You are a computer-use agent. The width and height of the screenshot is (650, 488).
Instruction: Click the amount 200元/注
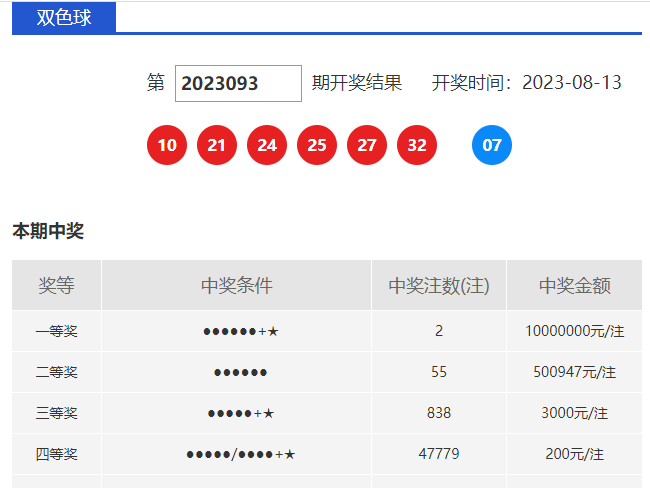click(x=575, y=454)
